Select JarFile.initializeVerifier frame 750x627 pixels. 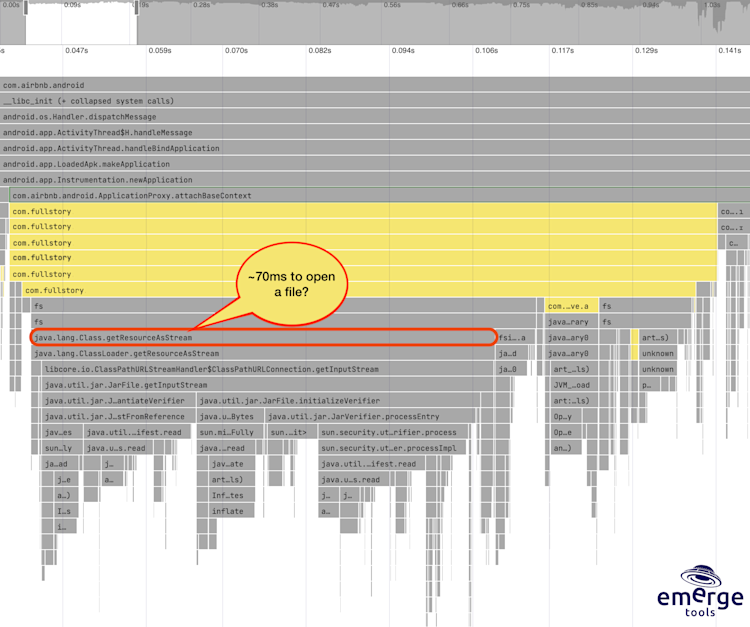tap(338, 401)
